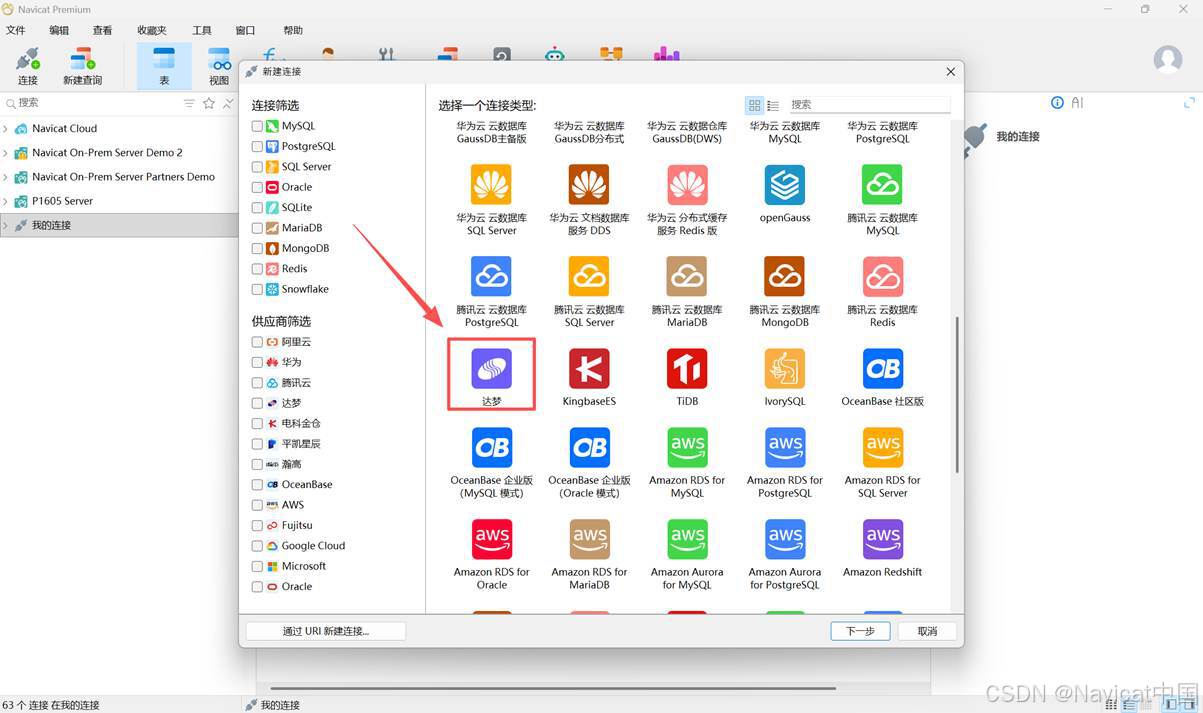Choose Amazon RDS for PostgreSQL icon
The width and height of the screenshot is (1203, 713).
tap(785, 448)
